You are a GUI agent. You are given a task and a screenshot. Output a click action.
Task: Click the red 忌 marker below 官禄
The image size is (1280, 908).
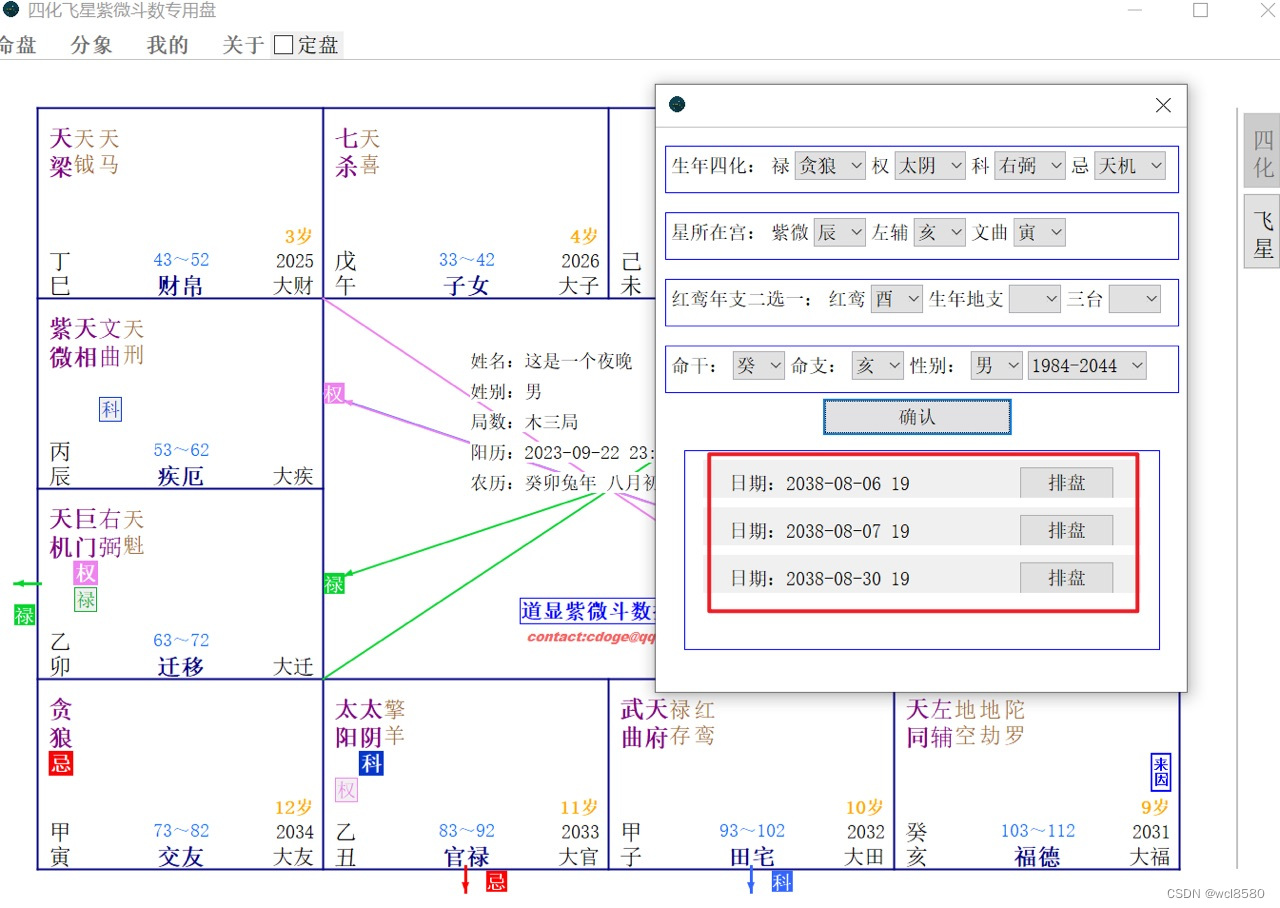(x=496, y=881)
